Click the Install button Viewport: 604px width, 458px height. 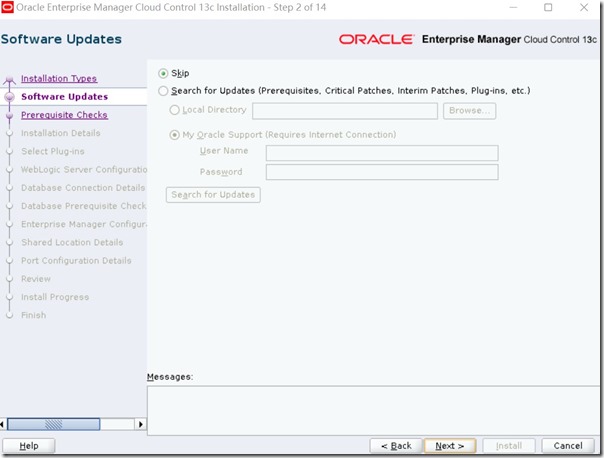[x=508, y=446]
